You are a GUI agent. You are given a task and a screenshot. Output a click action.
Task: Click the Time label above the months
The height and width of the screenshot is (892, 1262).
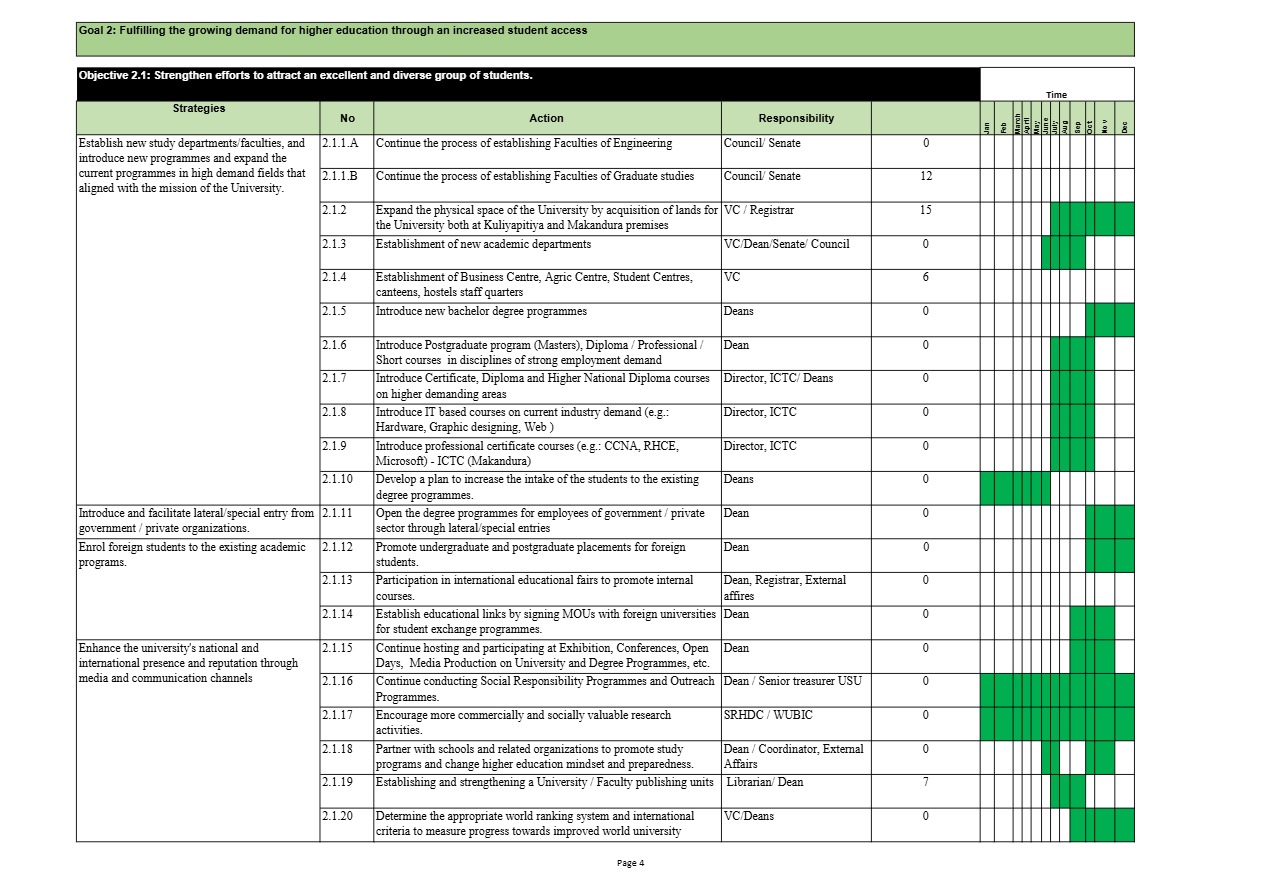pyautogui.click(x=1056, y=95)
